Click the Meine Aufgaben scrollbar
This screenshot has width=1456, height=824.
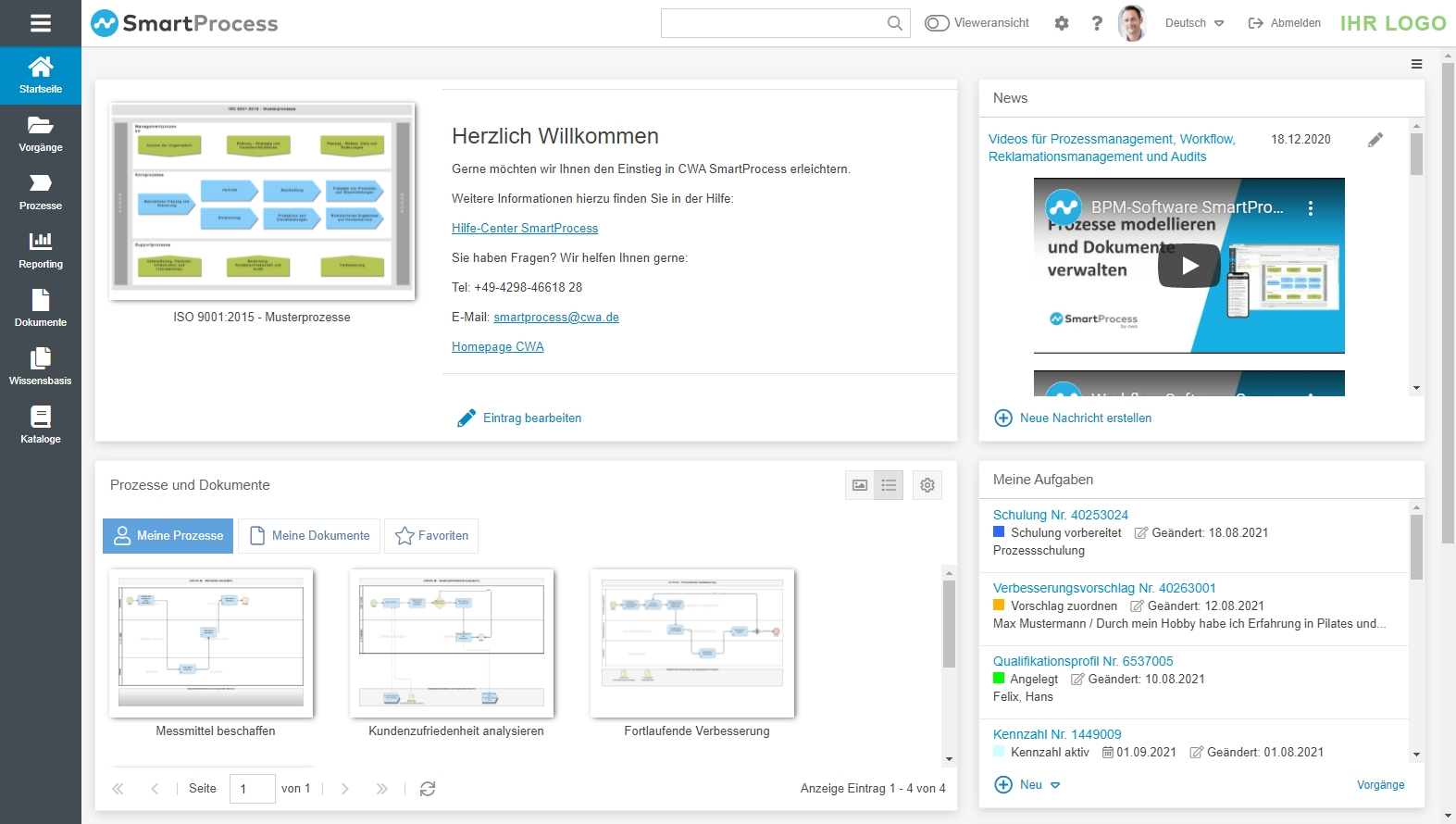click(x=1416, y=546)
